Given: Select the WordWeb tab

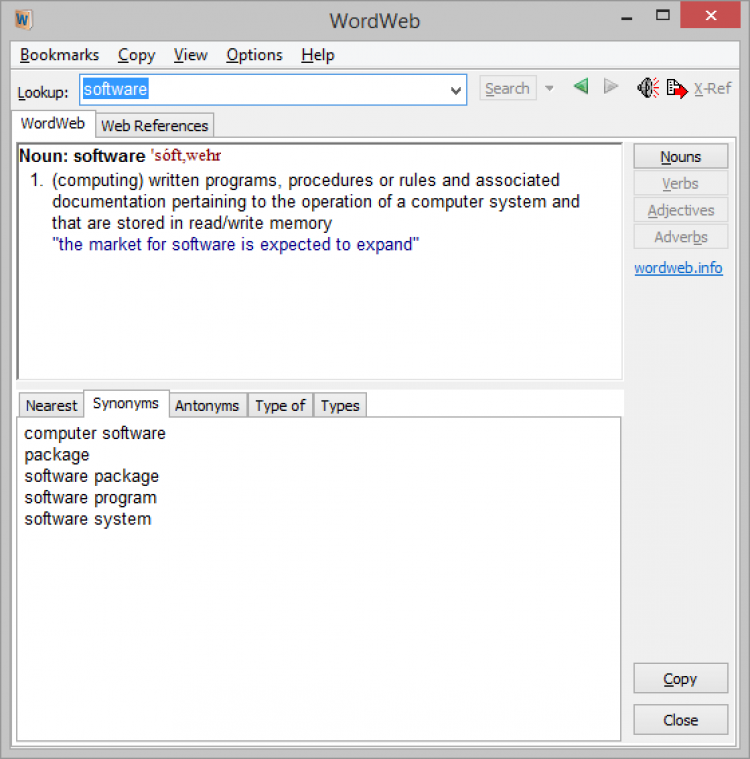Looking at the screenshot, I should (x=53, y=123).
